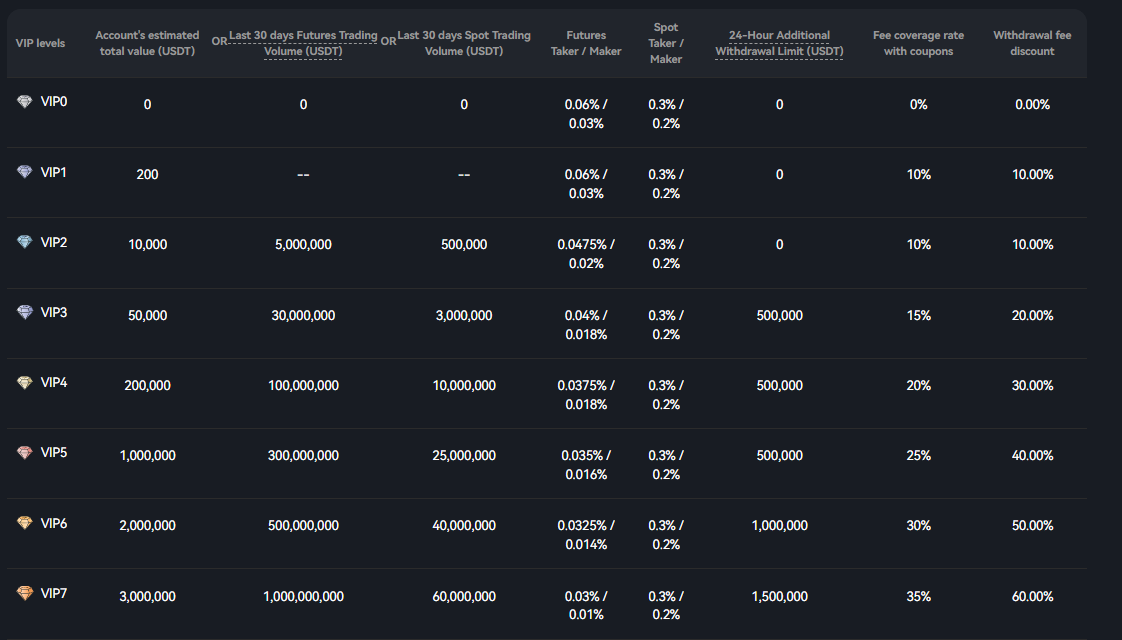This screenshot has width=1122, height=640.
Task: Select the VIP levels column header
Action: click(x=40, y=43)
